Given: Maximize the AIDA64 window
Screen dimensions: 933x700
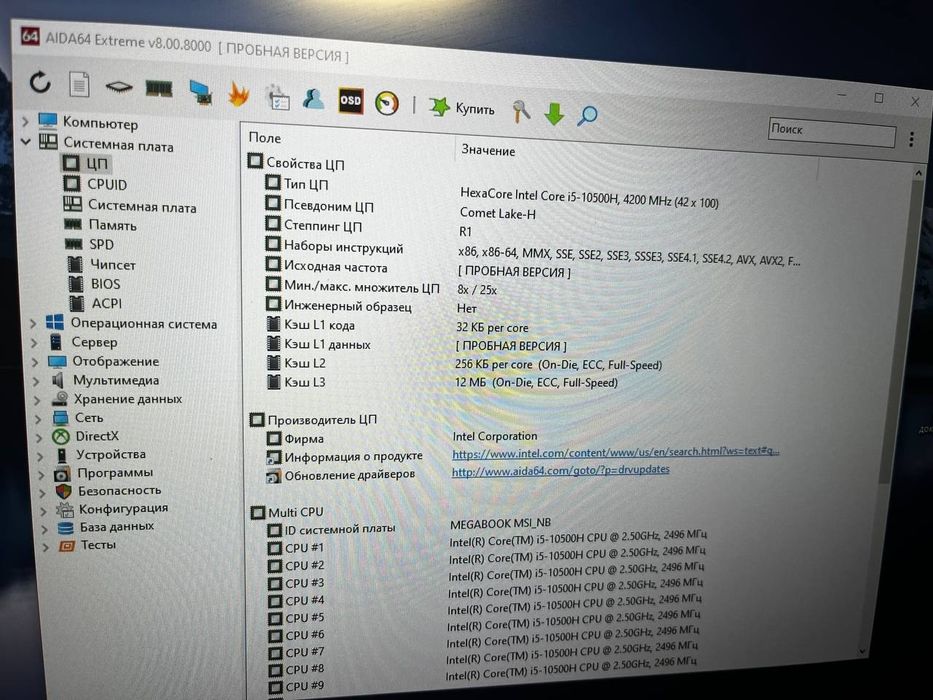Looking at the screenshot, I should click(878, 98).
